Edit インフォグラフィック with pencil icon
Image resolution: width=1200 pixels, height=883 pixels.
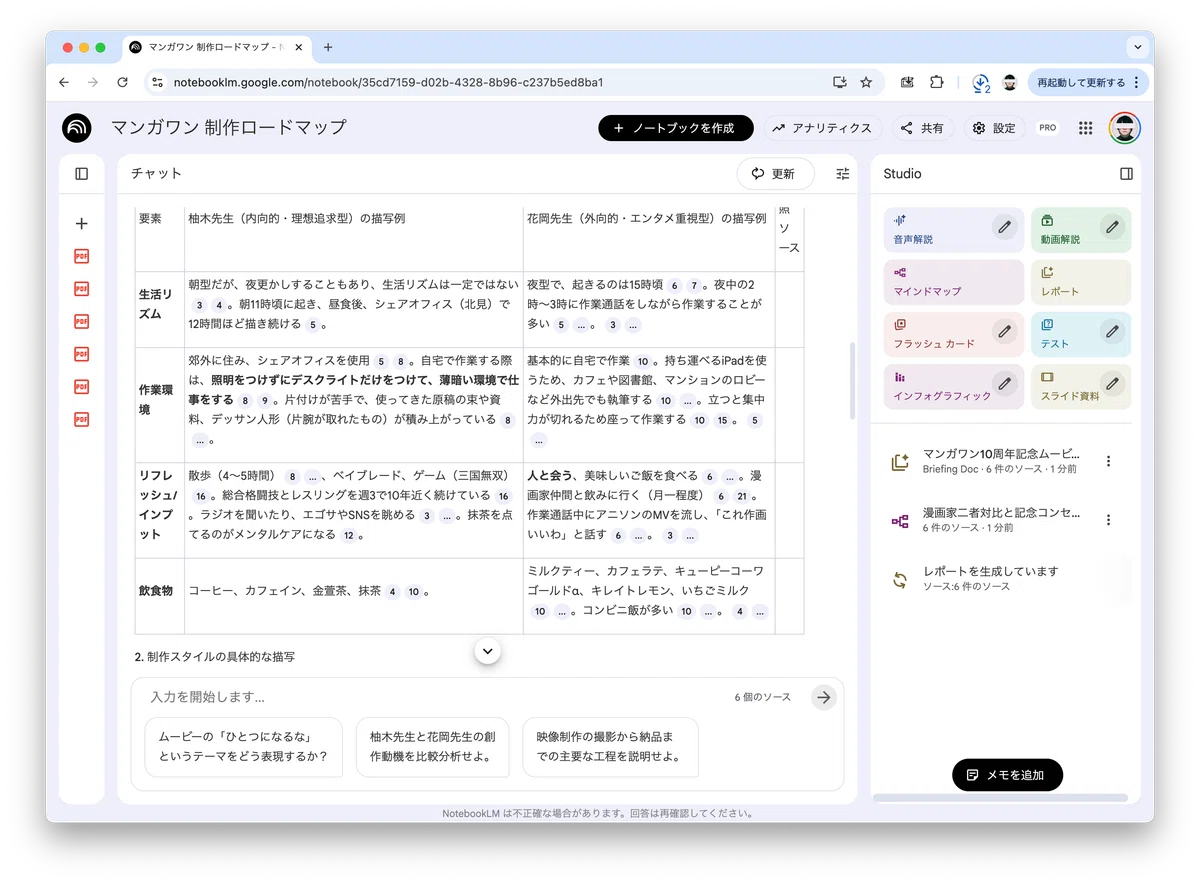[x=1005, y=383]
